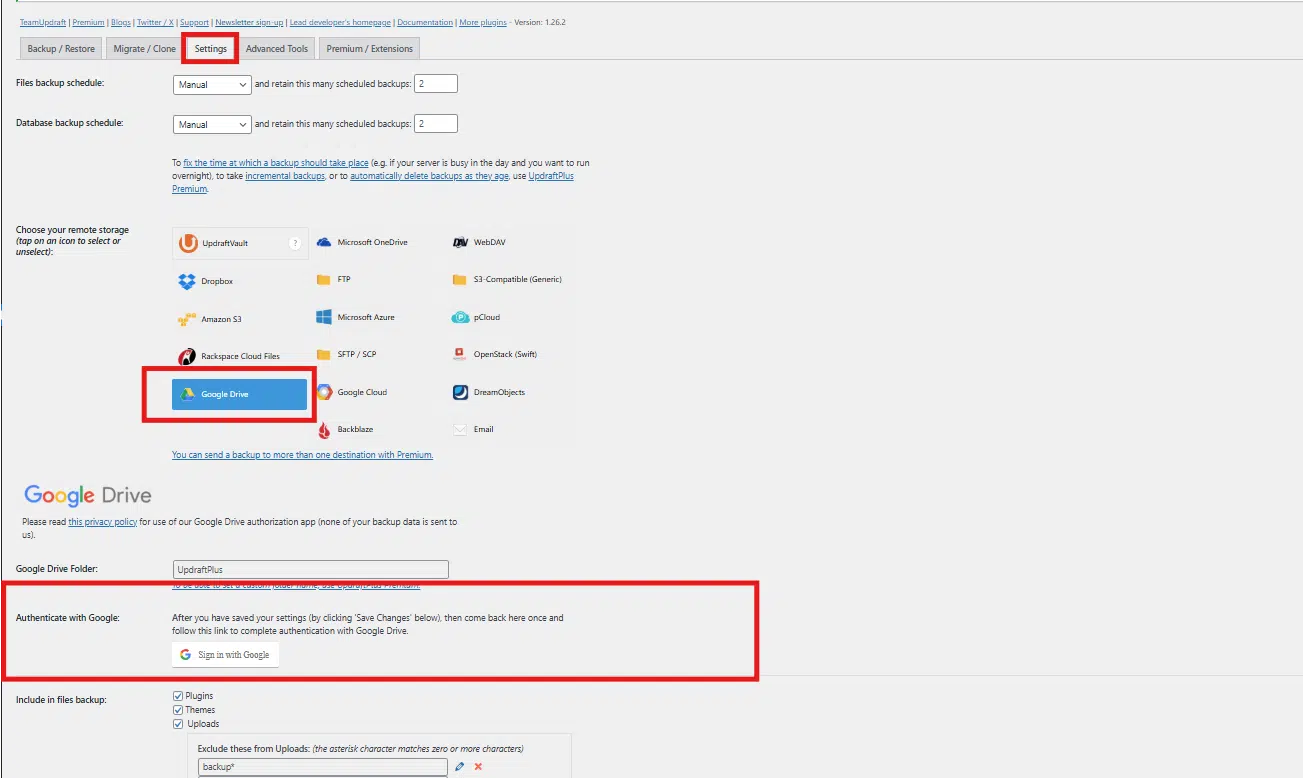The image size is (1303, 778).
Task: Open Files backup schedule dropdown
Action: [x=211, y=85]
